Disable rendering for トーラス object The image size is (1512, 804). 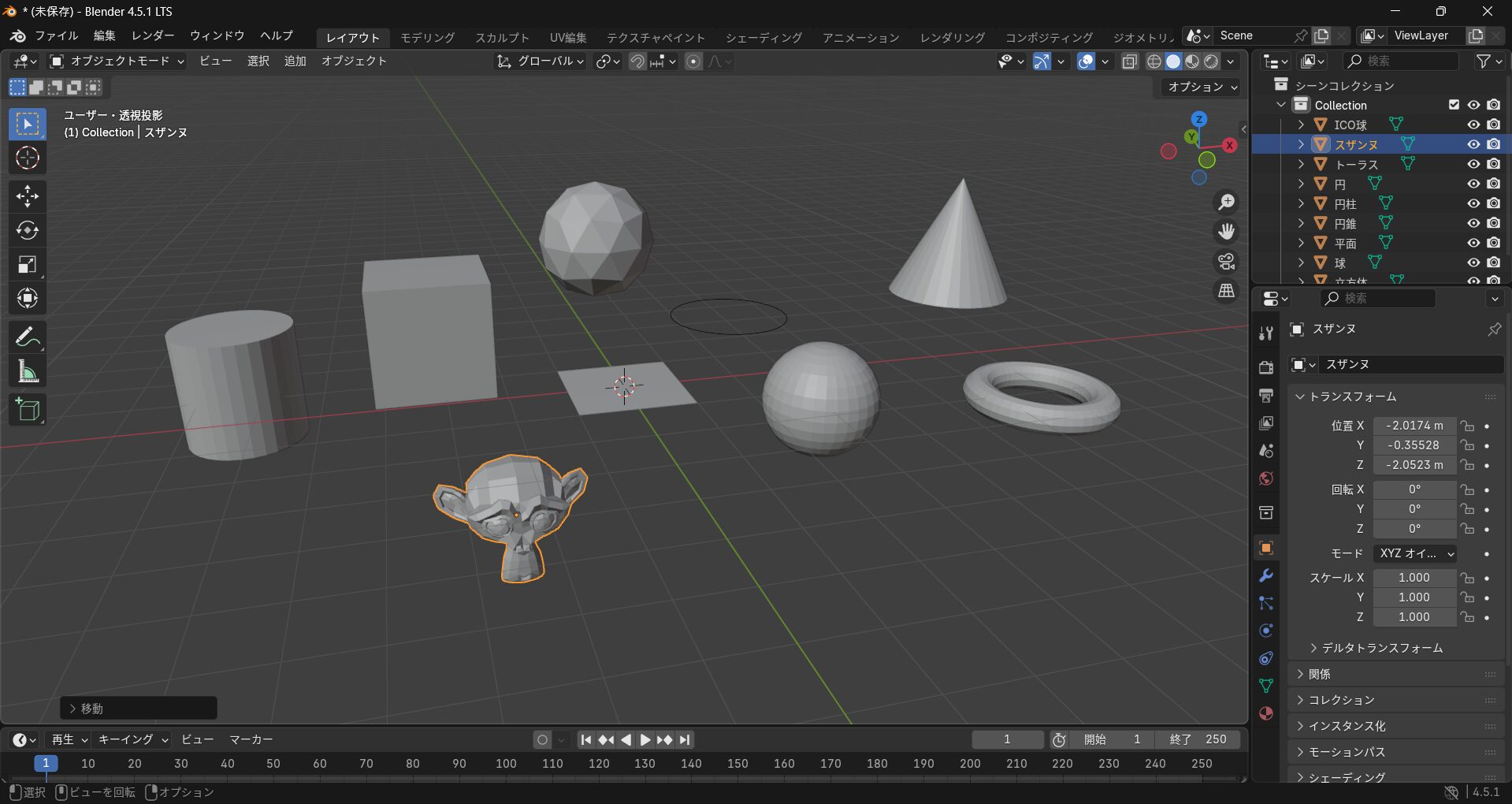point(1493,164)
